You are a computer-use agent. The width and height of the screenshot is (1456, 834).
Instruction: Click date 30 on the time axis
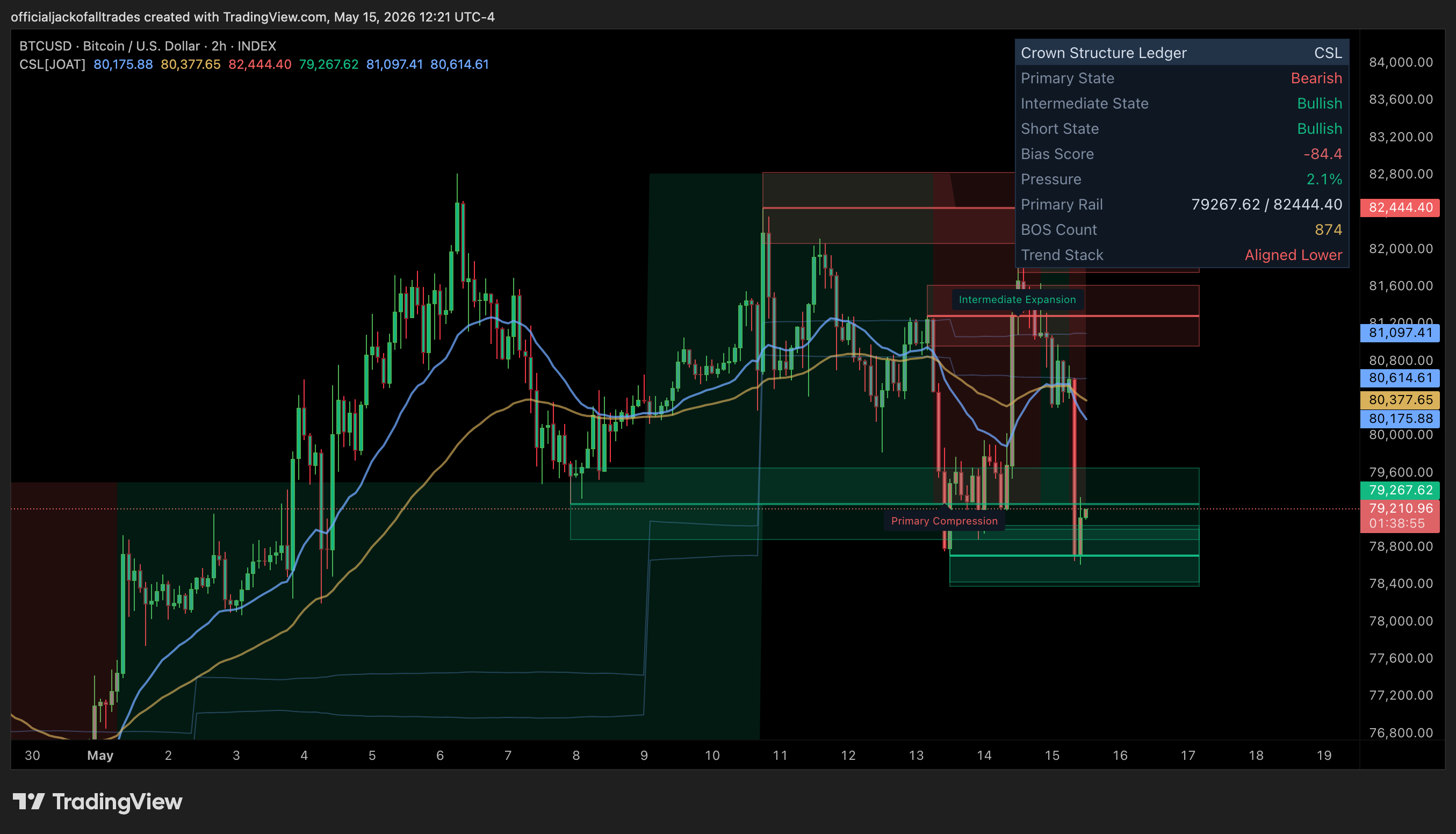(x=33, y=755)
